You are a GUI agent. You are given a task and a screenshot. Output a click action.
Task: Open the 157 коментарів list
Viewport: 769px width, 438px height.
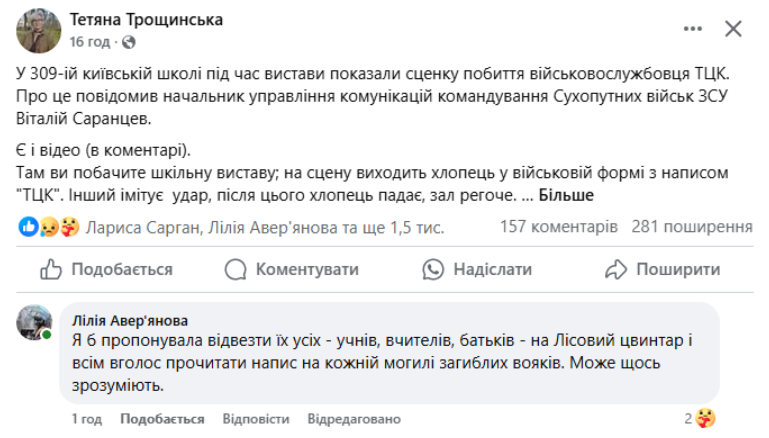pos(558,227)
